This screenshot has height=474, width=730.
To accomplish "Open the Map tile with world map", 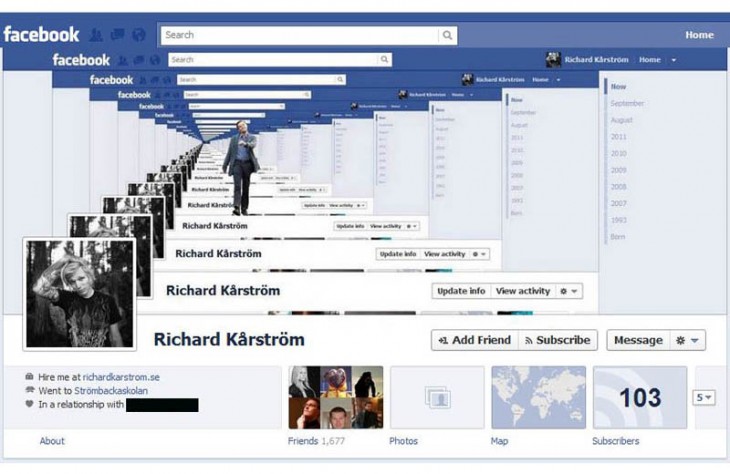I will click(539, 397).
